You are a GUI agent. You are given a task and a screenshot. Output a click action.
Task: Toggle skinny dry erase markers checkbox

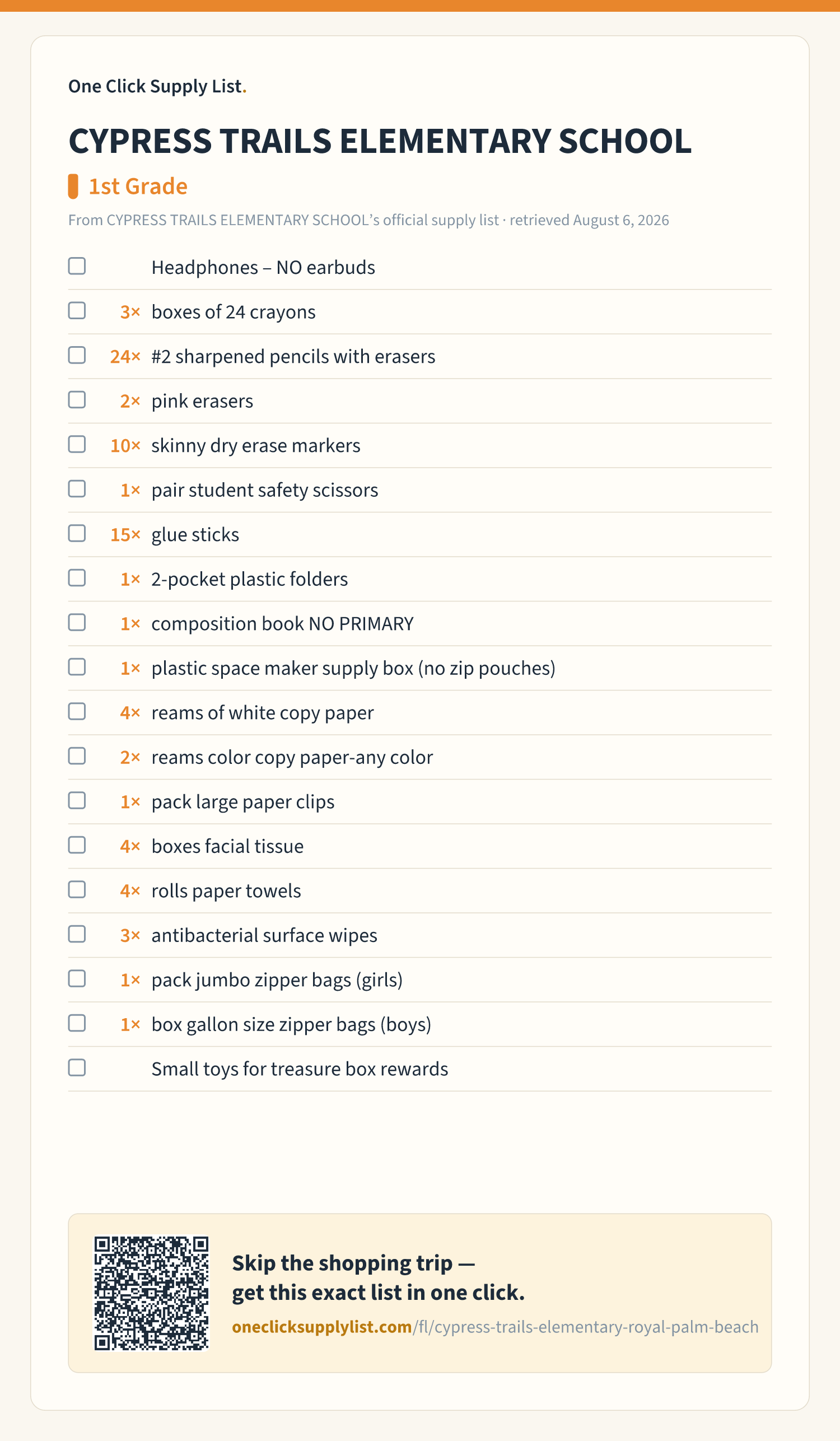tap(77, 444)
